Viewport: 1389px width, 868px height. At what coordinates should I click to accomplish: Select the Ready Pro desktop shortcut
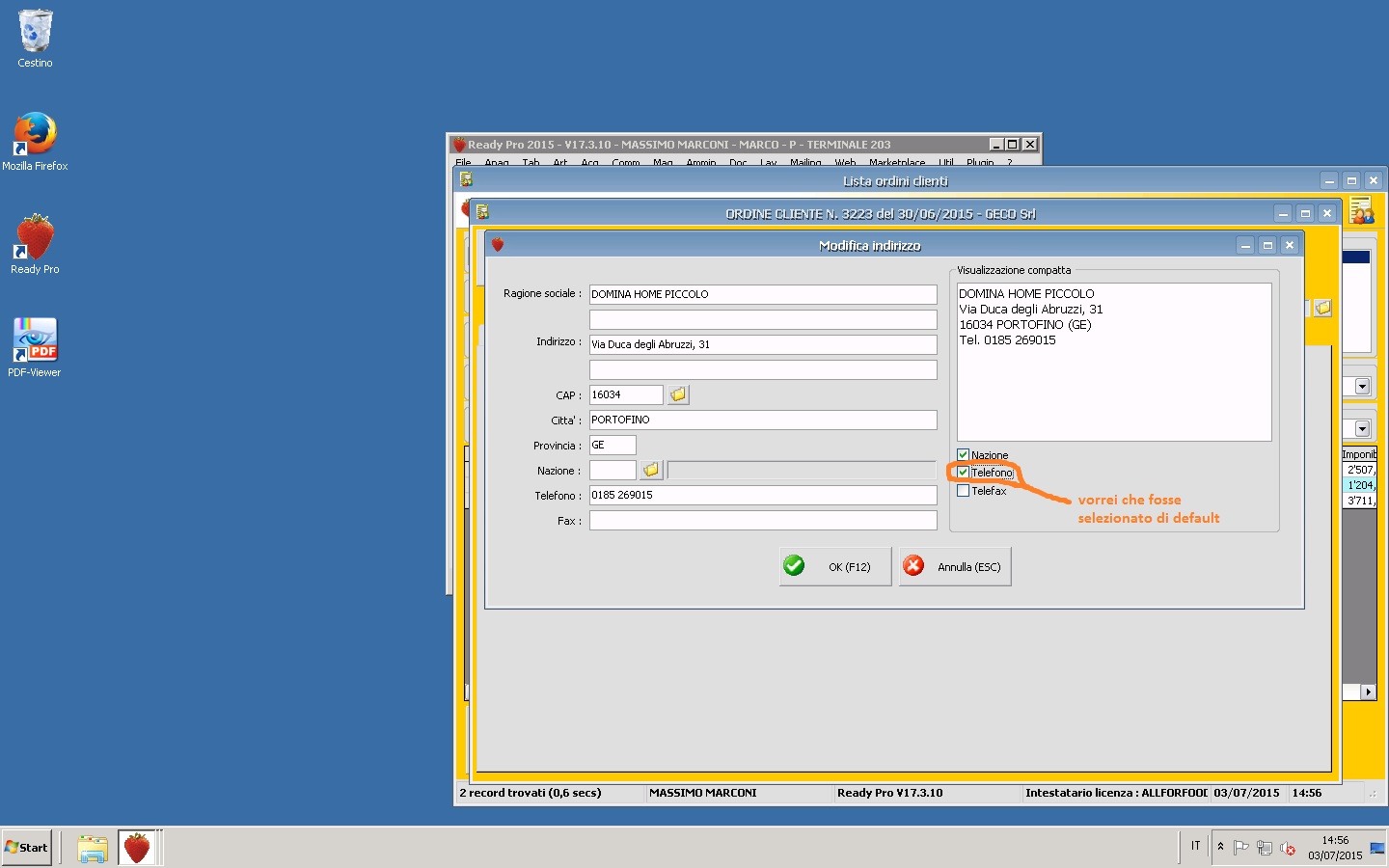35,244
